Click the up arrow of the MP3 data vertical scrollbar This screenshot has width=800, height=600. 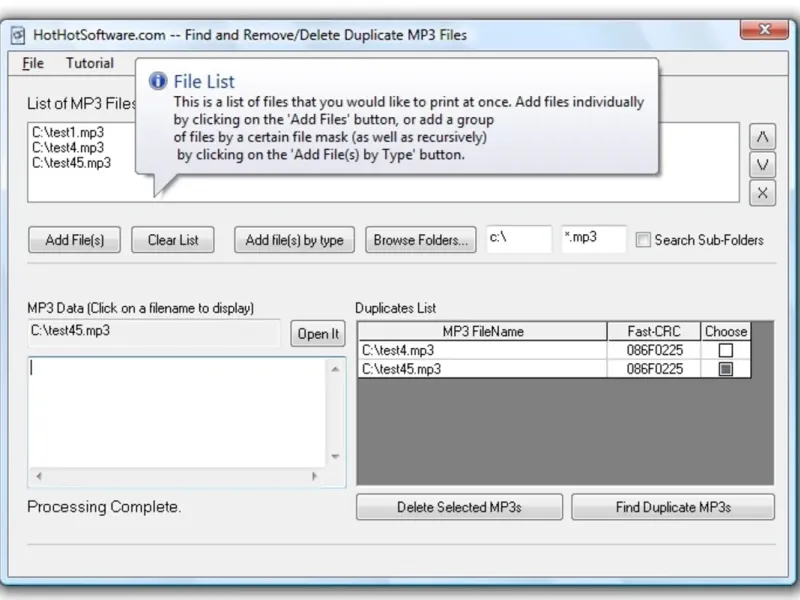335,369
